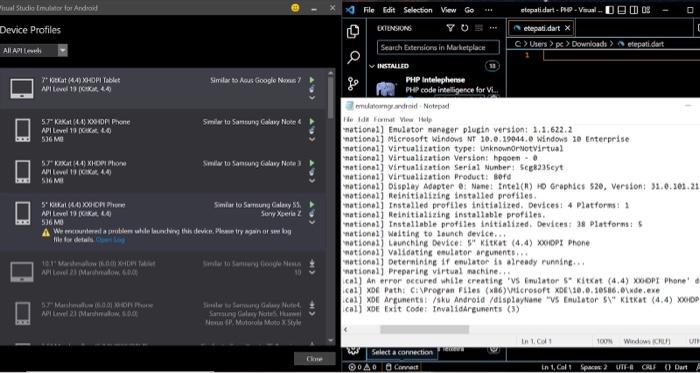The height and width of the screenshot is (373, 700).
Task: Download the 10.1" Marshmallow XHDPI Tablet profile
Action: coord(312,263)
